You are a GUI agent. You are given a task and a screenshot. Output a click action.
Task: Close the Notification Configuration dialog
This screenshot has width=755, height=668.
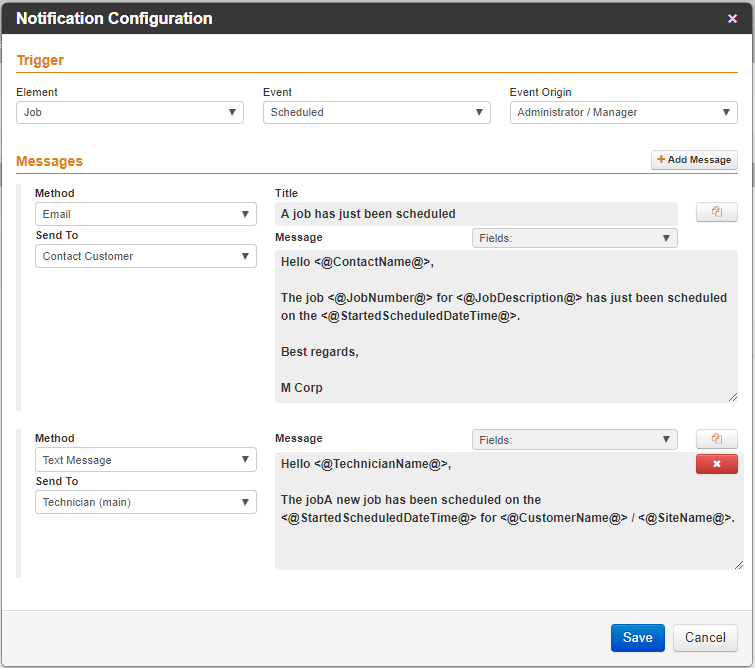click(x=732, y=18)
